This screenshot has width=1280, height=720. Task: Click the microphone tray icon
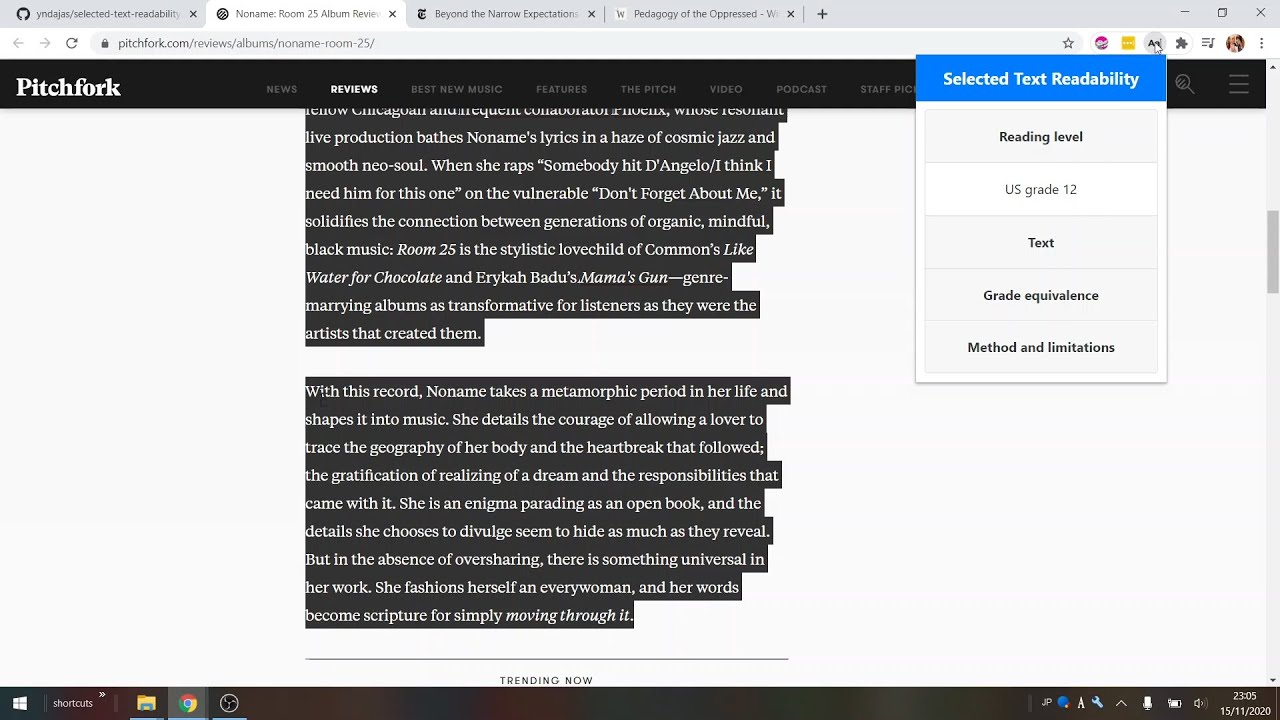pos(1147,703)
